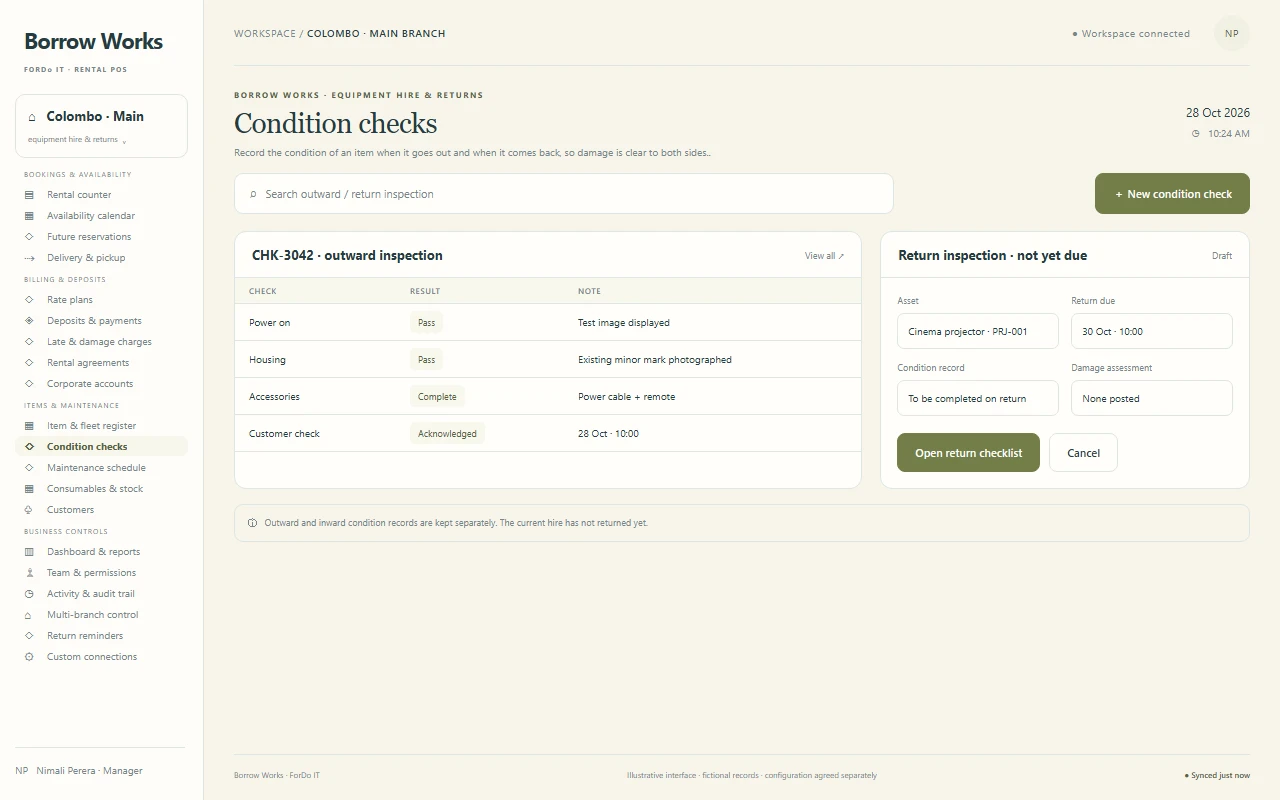Open Rental agreements menu item
The height and width of the screenshot is (800, 1280).
[101, 363]
